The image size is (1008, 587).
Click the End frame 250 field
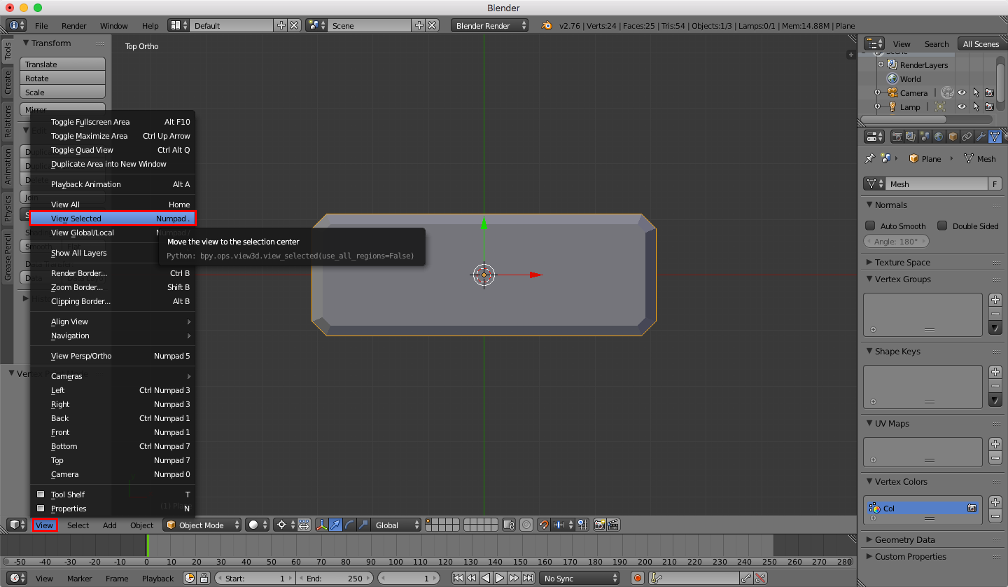pos(334,578)
